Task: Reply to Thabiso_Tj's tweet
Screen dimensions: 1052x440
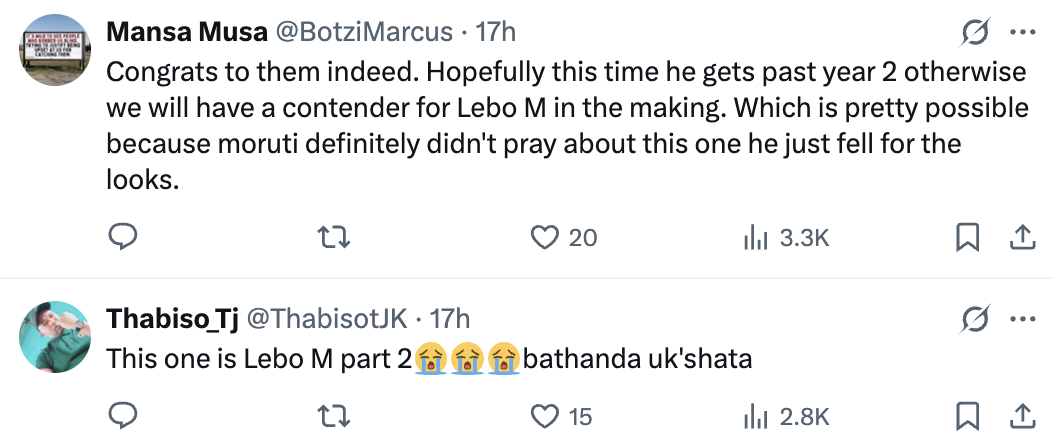Action: (x=121, y=416)
